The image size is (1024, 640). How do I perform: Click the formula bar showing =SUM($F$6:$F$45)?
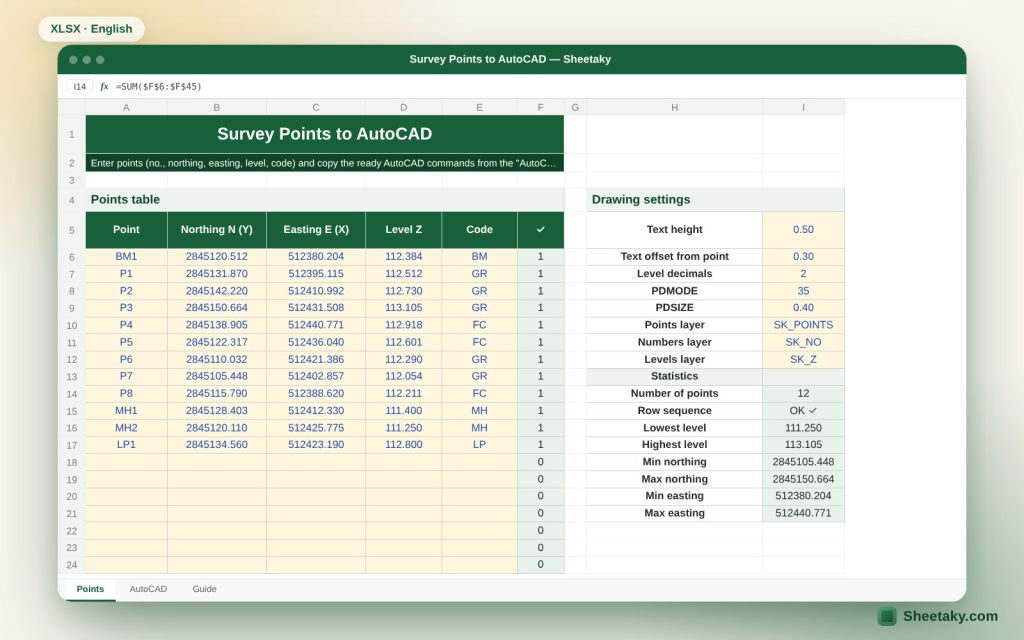point(159,86)
